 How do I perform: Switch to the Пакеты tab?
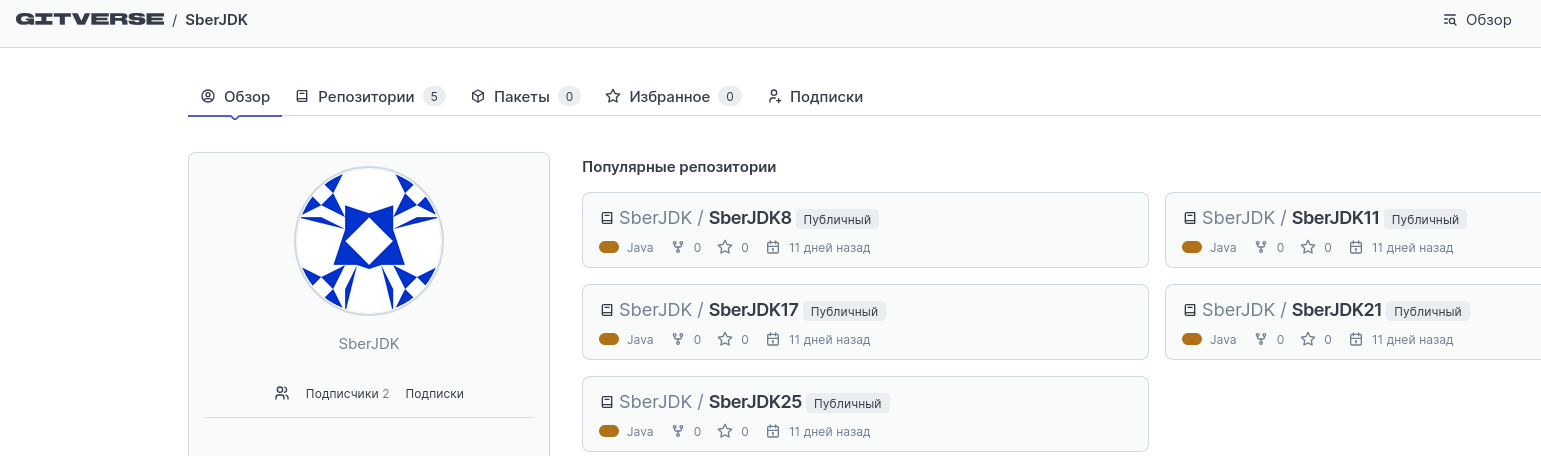coord(526,97)
